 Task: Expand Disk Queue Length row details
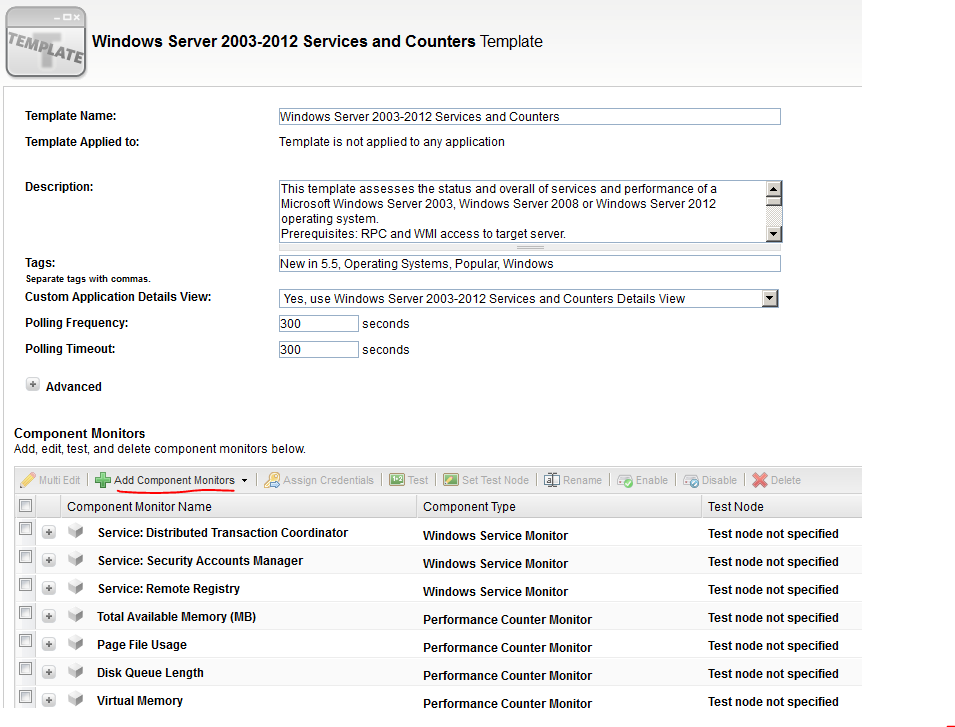coord(49,673)
